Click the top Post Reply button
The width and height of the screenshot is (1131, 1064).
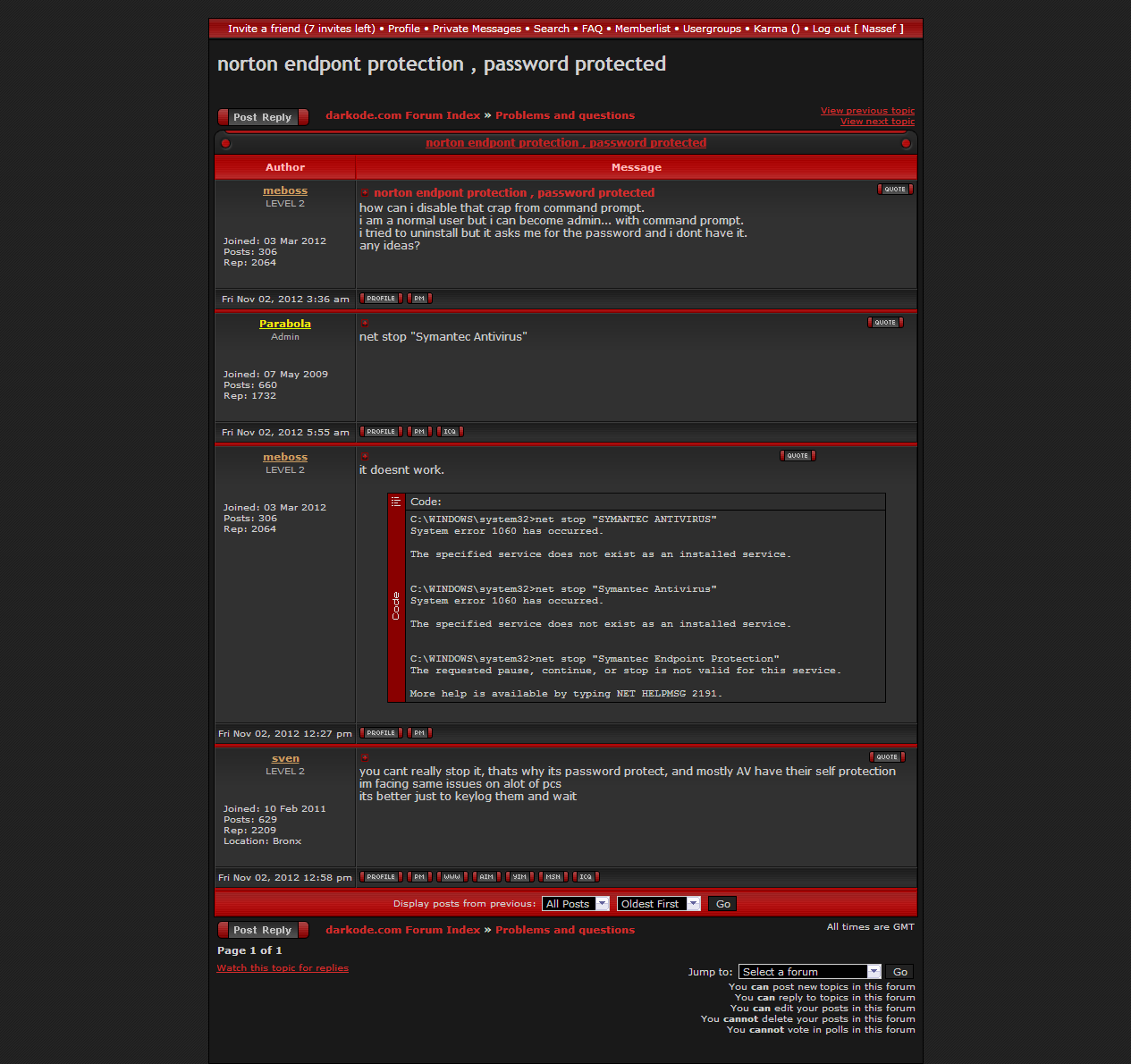click(x=263, y=117)
